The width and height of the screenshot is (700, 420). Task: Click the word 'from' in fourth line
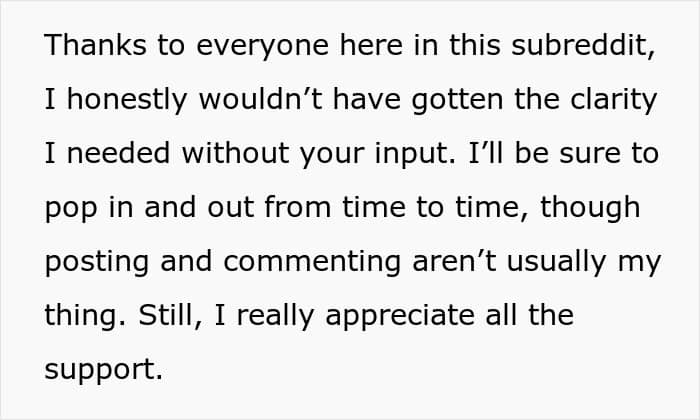coord(297,207)
